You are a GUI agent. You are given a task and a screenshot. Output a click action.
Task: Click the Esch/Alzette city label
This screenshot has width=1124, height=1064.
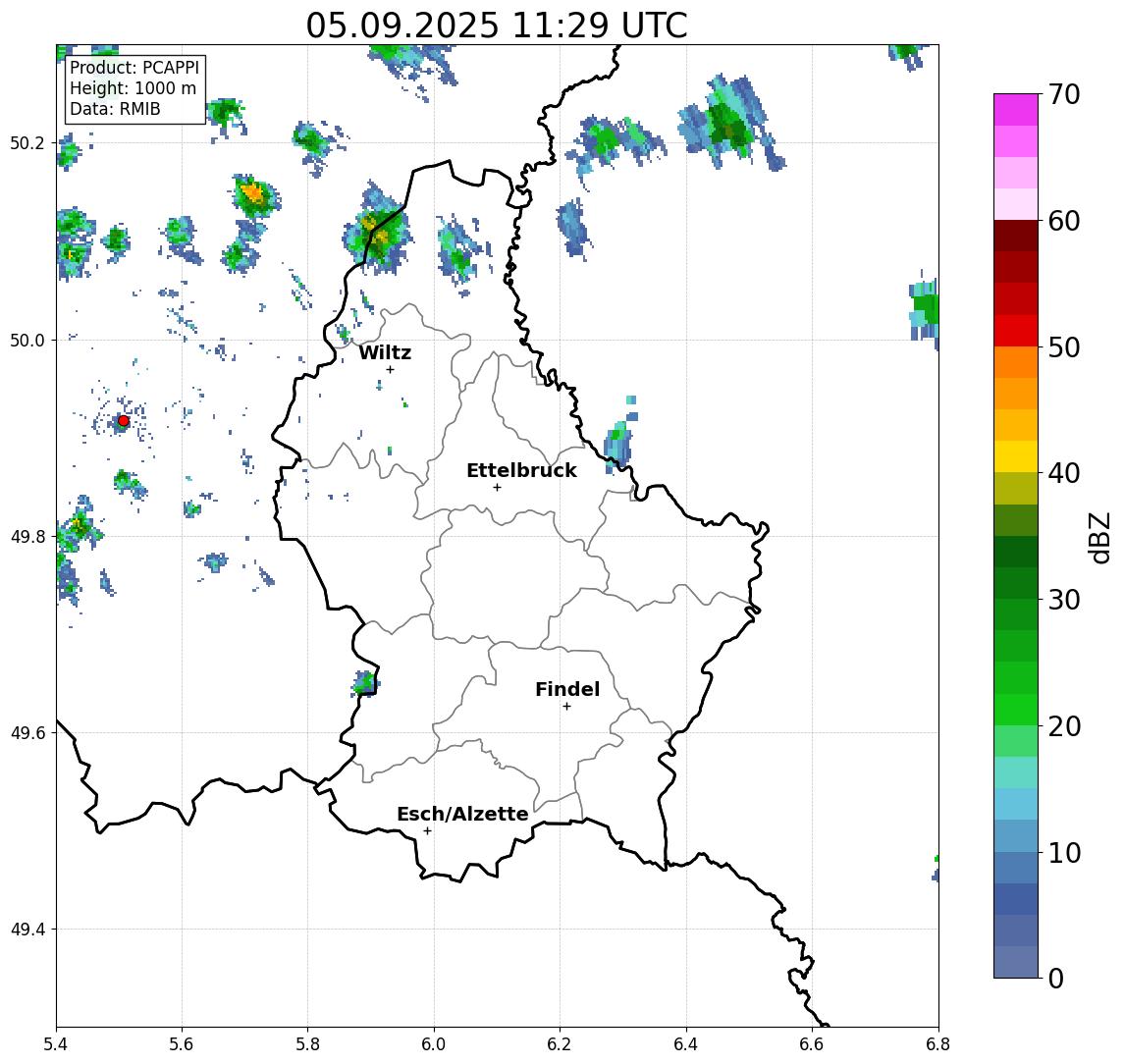tap(462, 814)
